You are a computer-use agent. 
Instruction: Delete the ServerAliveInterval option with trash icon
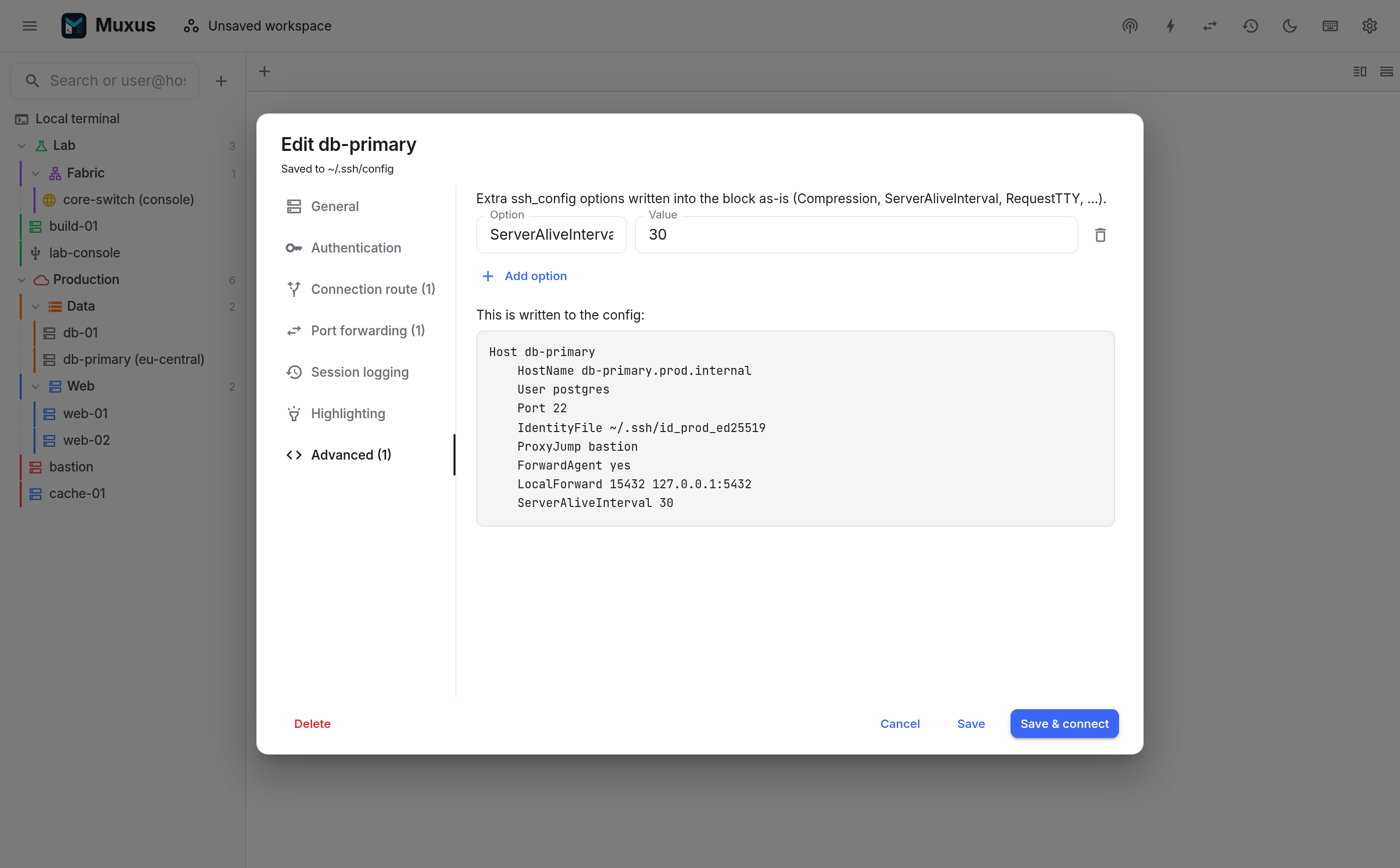pyautogui.click(x=1100, y=235)
